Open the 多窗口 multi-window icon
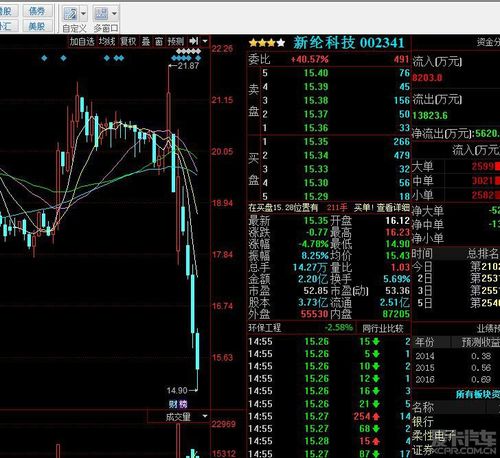This screenshot has height=458, width=500. [101, 14]
